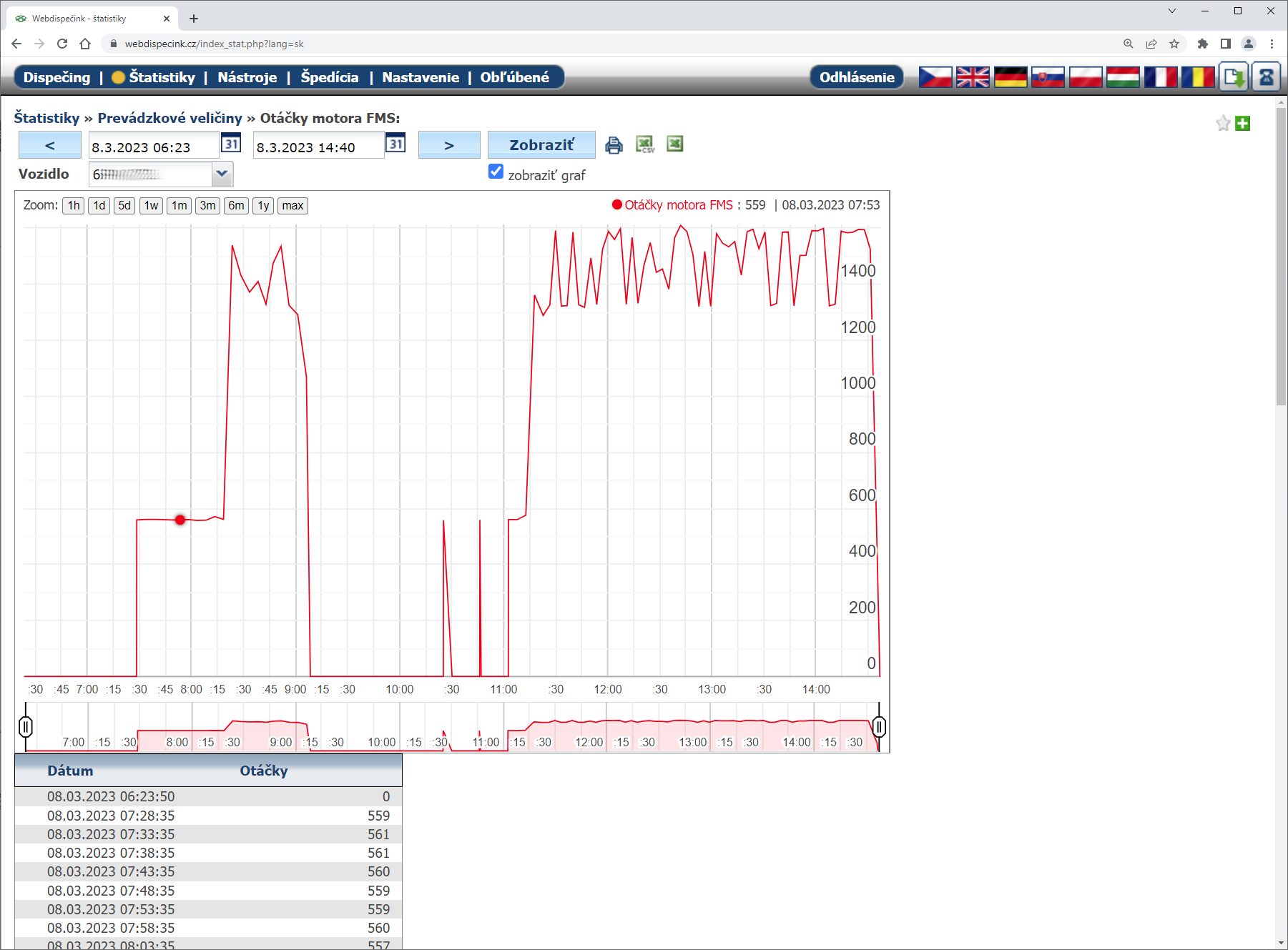This screenshot has height=950, width=1288.
Task: Open the Štatistiky menu
Action: click(162, 77)
